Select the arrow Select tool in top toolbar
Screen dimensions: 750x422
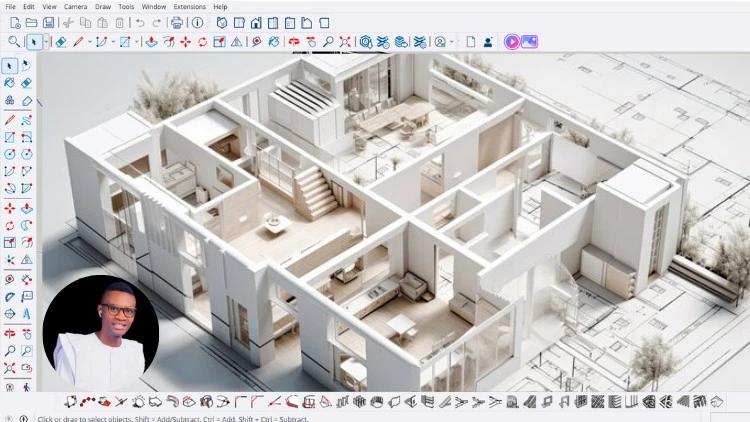(33, 42)
